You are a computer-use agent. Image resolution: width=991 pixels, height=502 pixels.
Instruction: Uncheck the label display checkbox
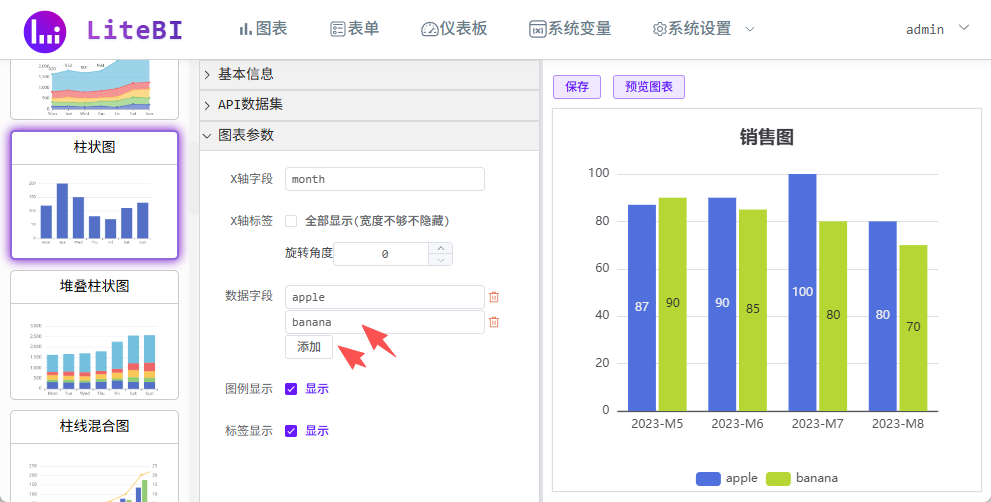click(x=291, y=431)
